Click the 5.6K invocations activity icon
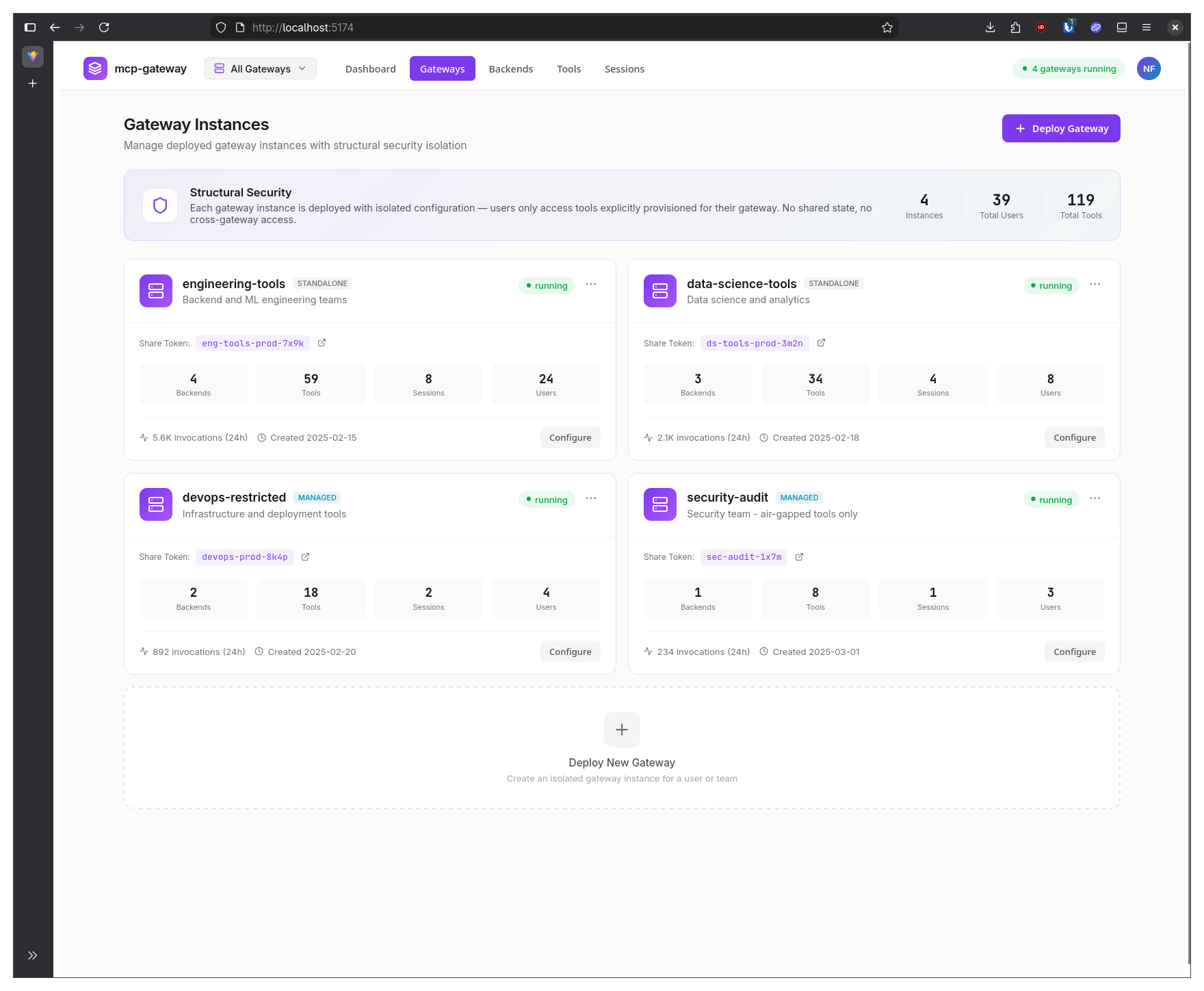 point(144,437)
